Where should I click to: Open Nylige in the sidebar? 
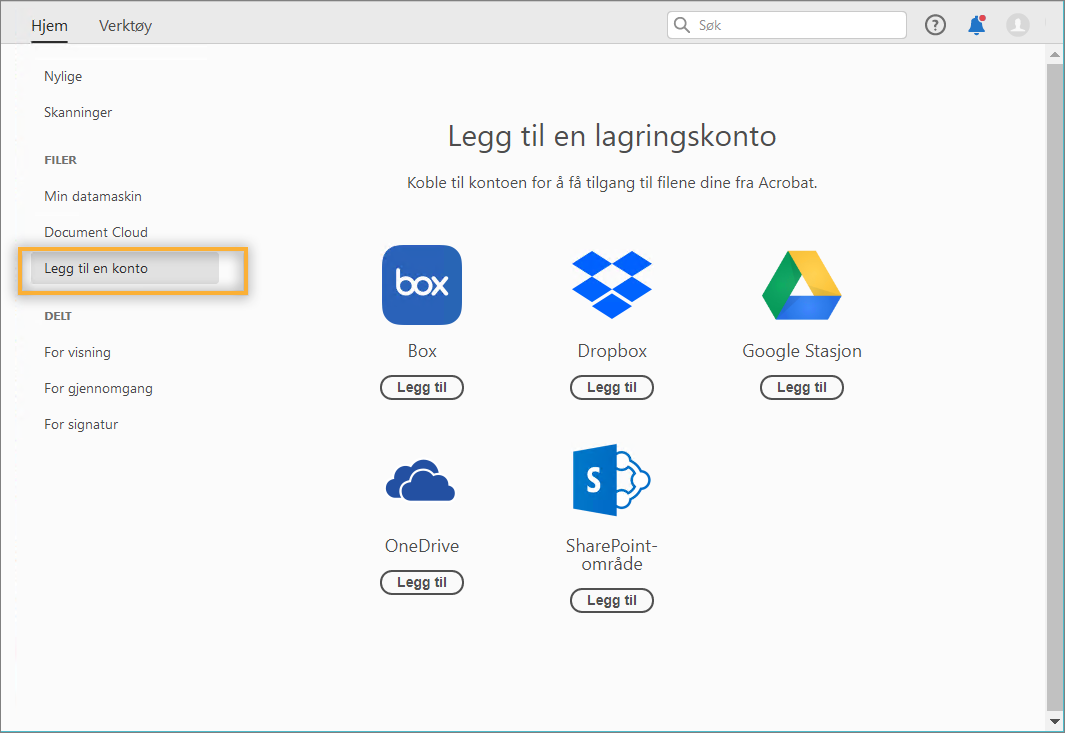(63, 76)
